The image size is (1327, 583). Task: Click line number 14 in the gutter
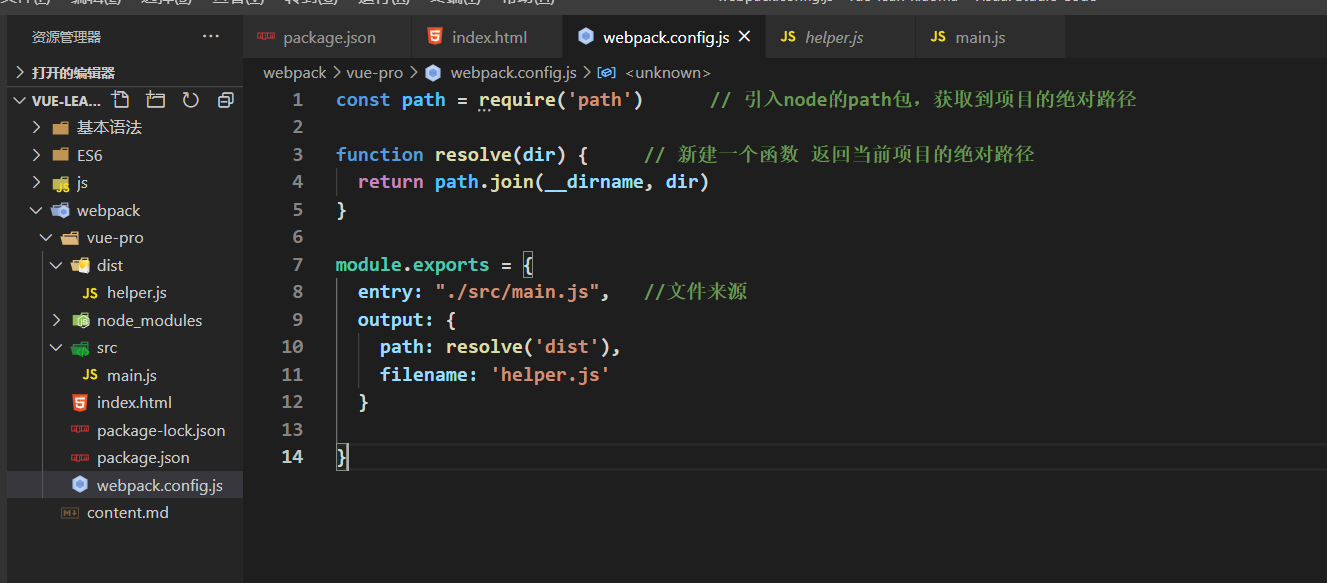click(292, 457)
